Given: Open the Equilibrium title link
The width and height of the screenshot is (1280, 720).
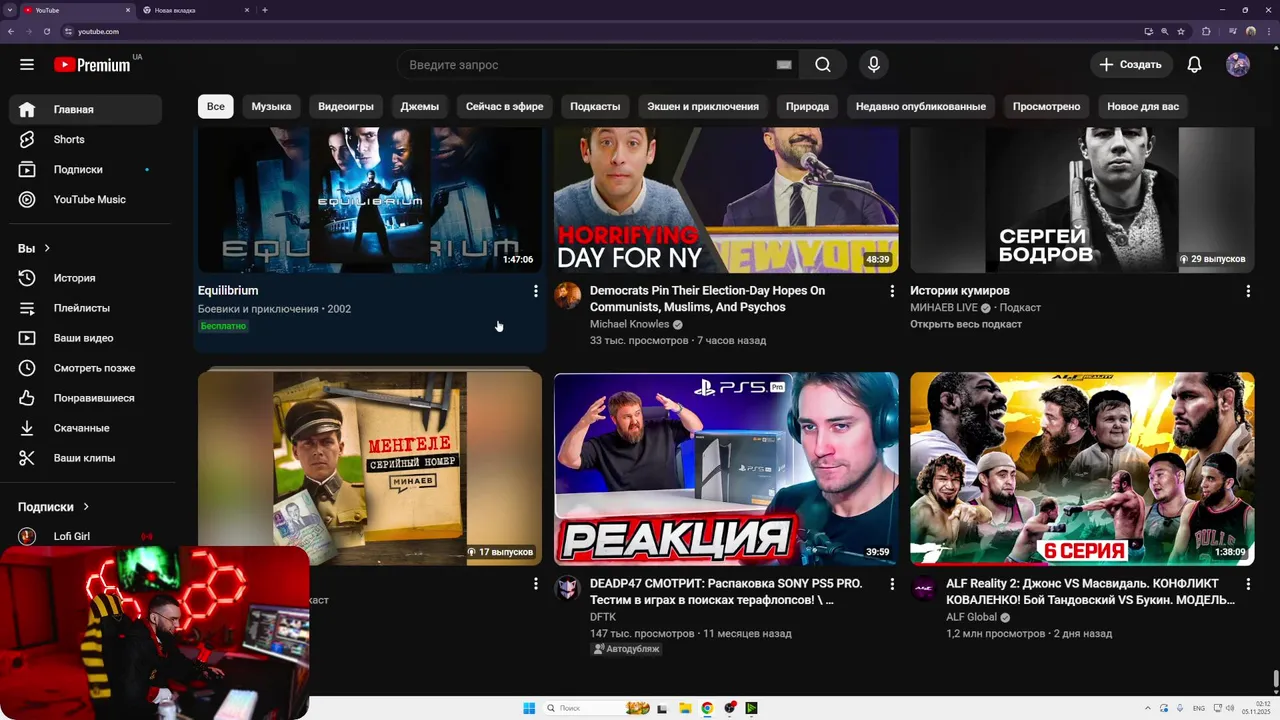Looking at the screenshot, I should (228, 291).
